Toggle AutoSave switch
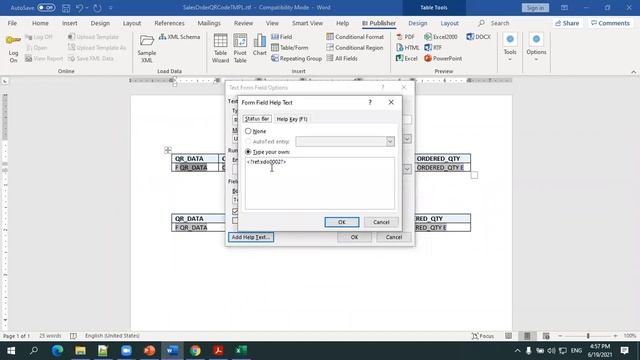This screenshot has width=640, height=360. [x=46, y=8]
